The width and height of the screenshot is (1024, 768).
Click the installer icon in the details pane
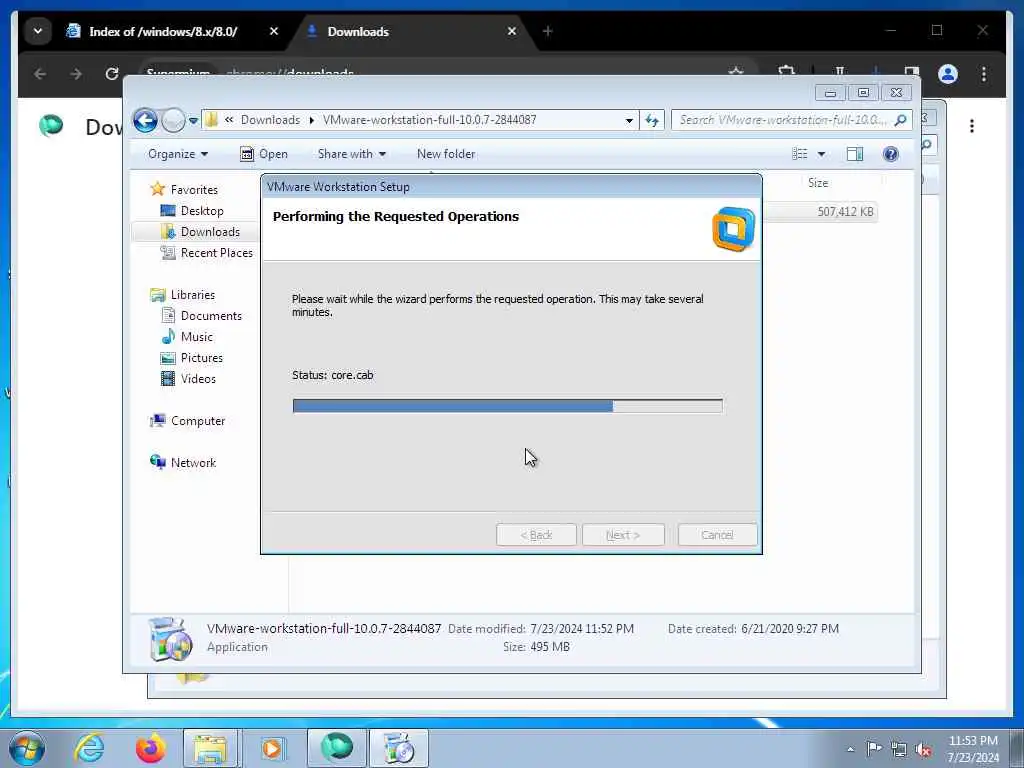point(170,639)
